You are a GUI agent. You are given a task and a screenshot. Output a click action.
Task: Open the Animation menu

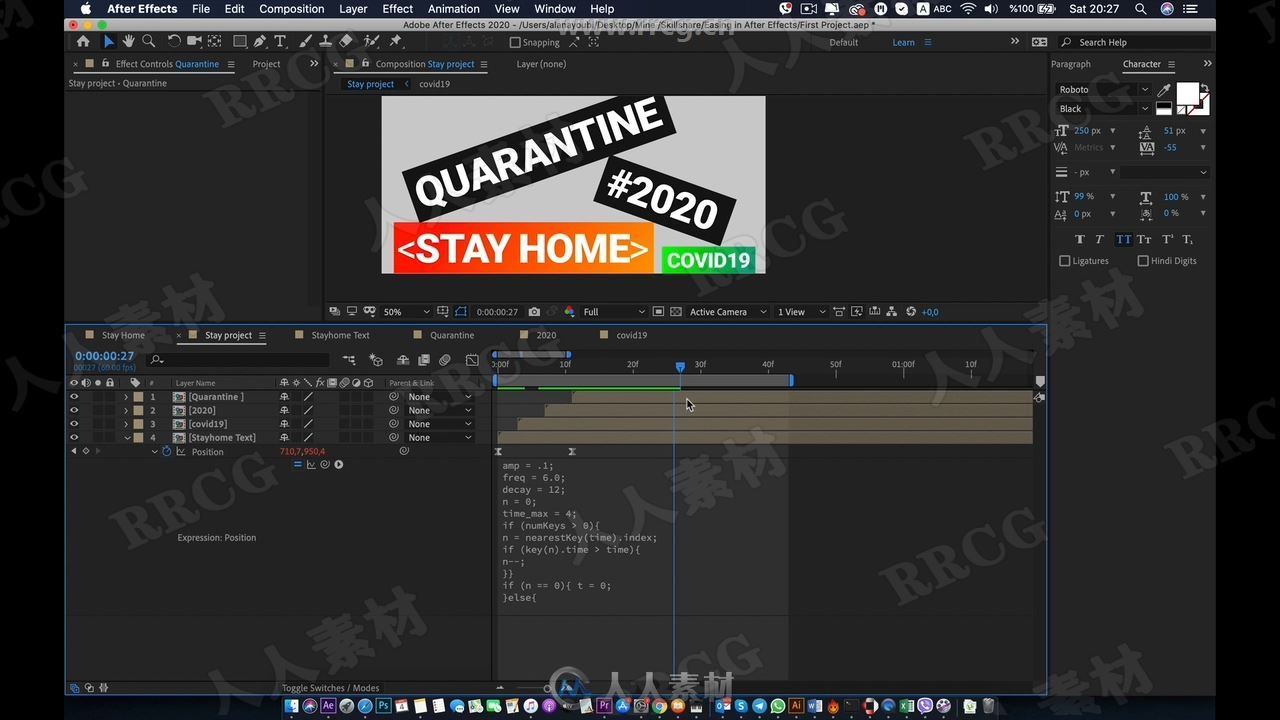coord(454,9)
